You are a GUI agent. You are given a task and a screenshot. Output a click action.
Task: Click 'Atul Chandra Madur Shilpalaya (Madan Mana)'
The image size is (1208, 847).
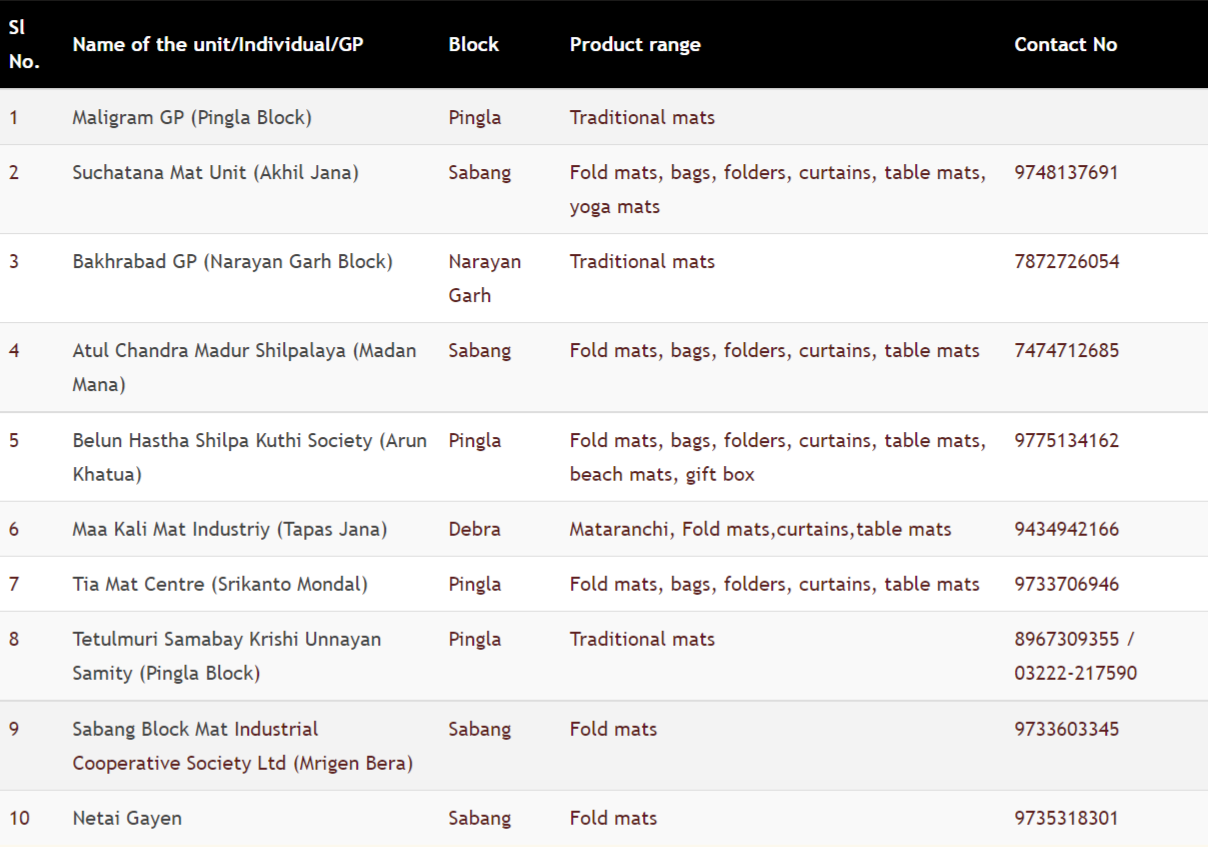[244, 367]
